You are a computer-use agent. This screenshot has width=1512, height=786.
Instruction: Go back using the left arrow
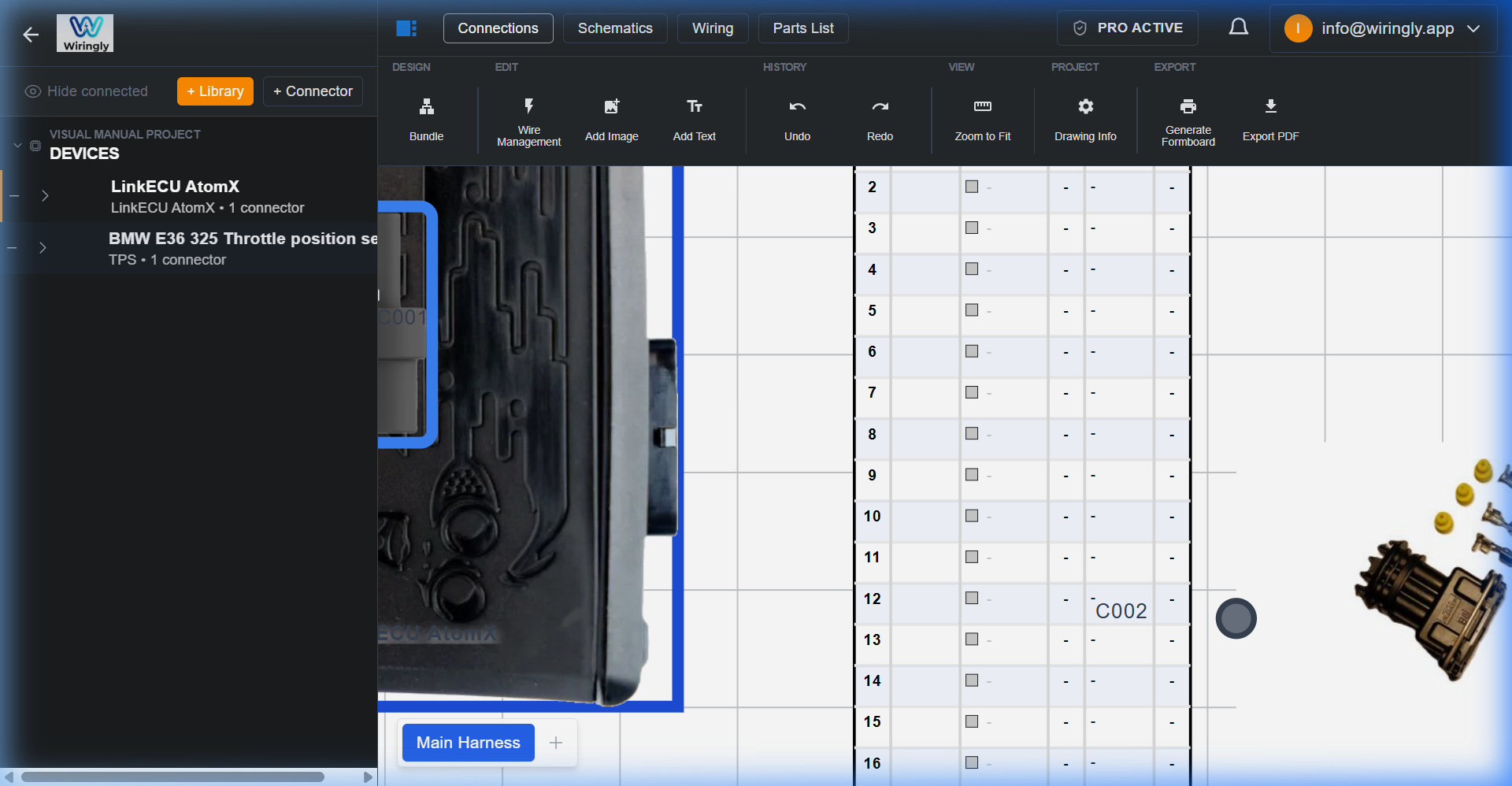click(x=31, y=35)
